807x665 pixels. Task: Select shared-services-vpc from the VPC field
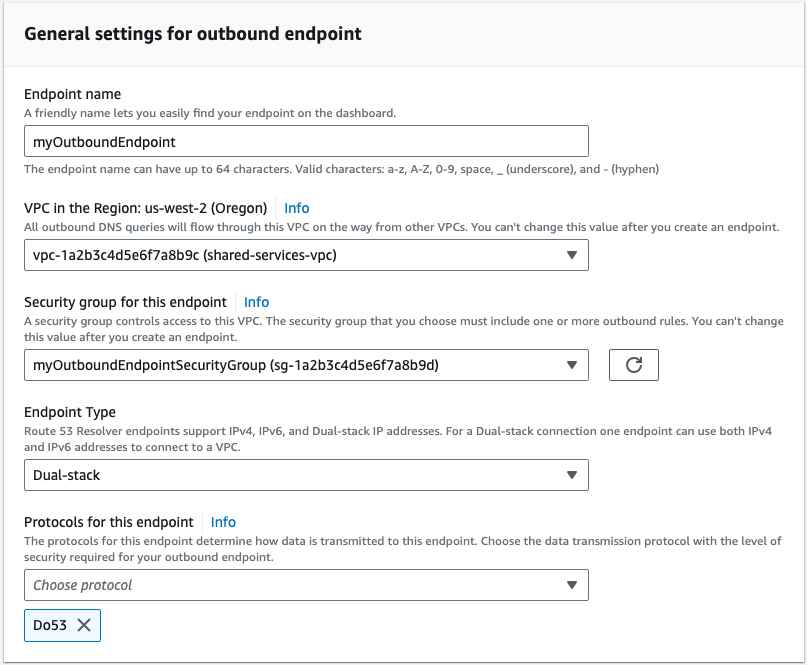[306, 255]
